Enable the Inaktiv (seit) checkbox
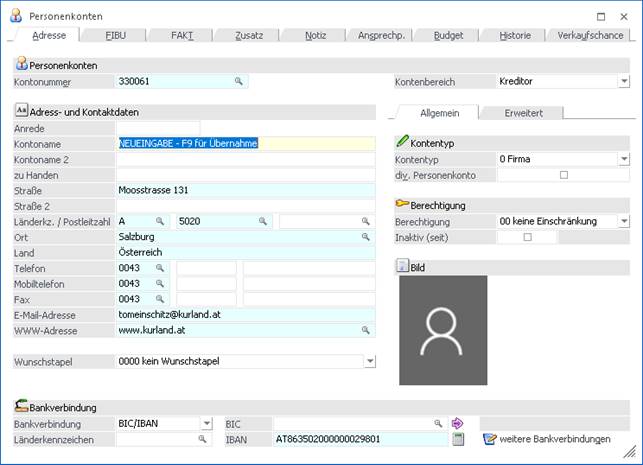643x465 pixels. [527, 237]
